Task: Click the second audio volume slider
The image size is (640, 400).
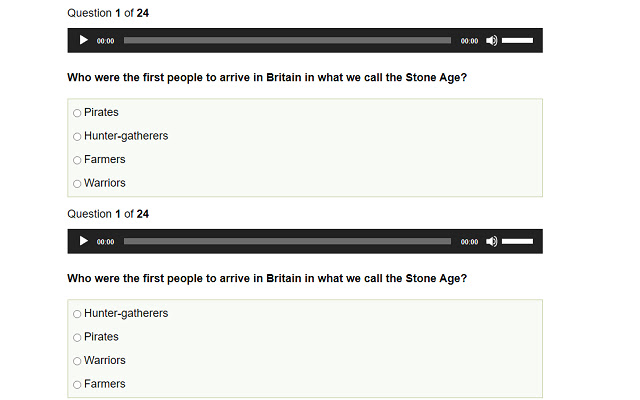Action: (x=517, y=241)
